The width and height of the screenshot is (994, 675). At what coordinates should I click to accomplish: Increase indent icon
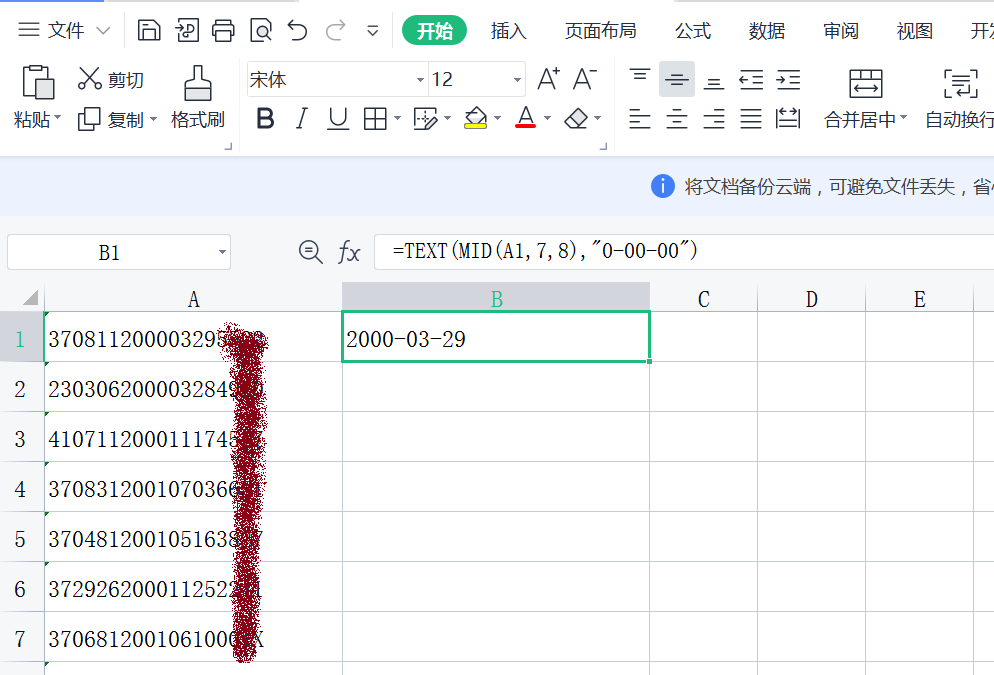pos(788,79)
